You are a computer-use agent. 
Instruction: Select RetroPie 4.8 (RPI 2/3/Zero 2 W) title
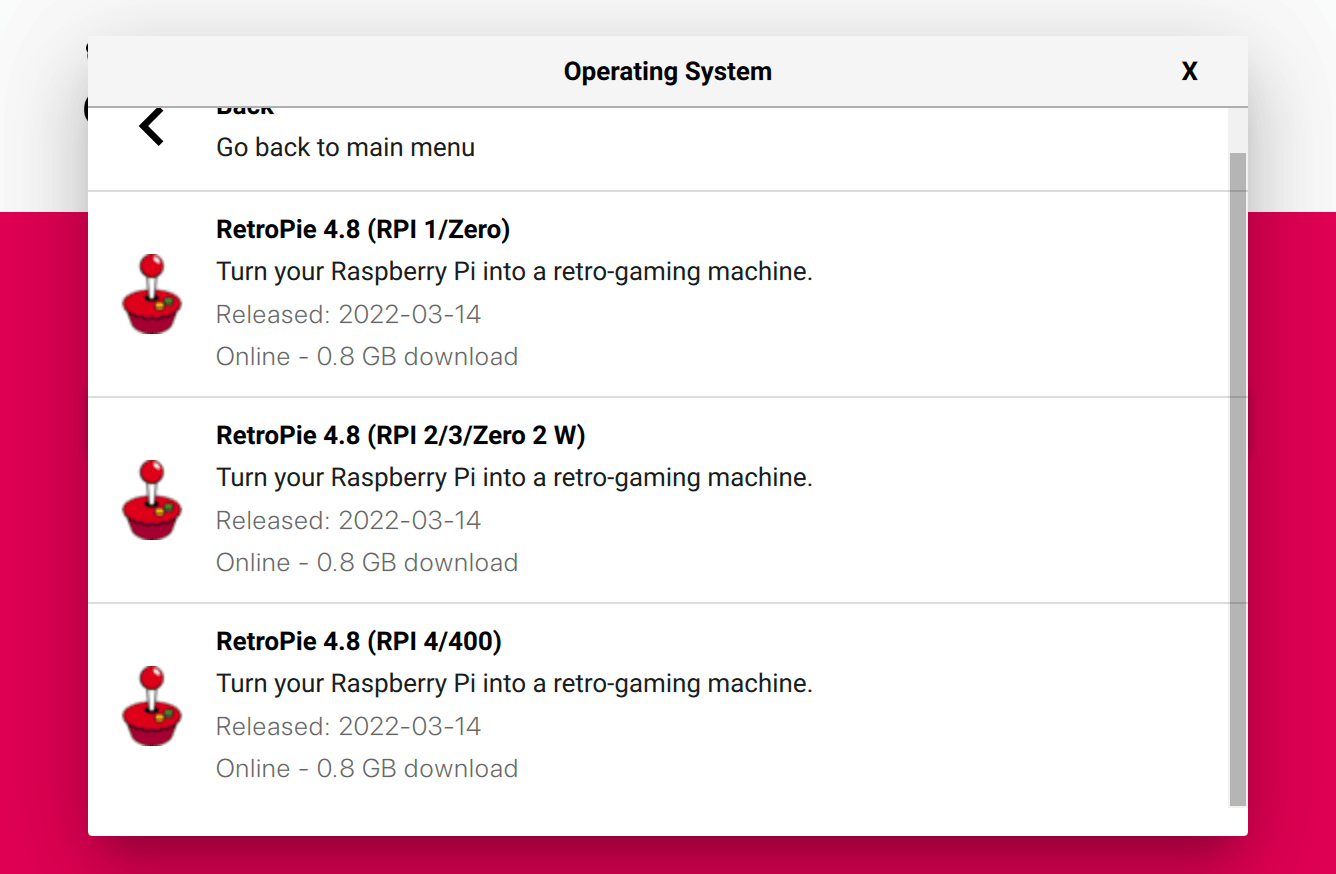400,435
